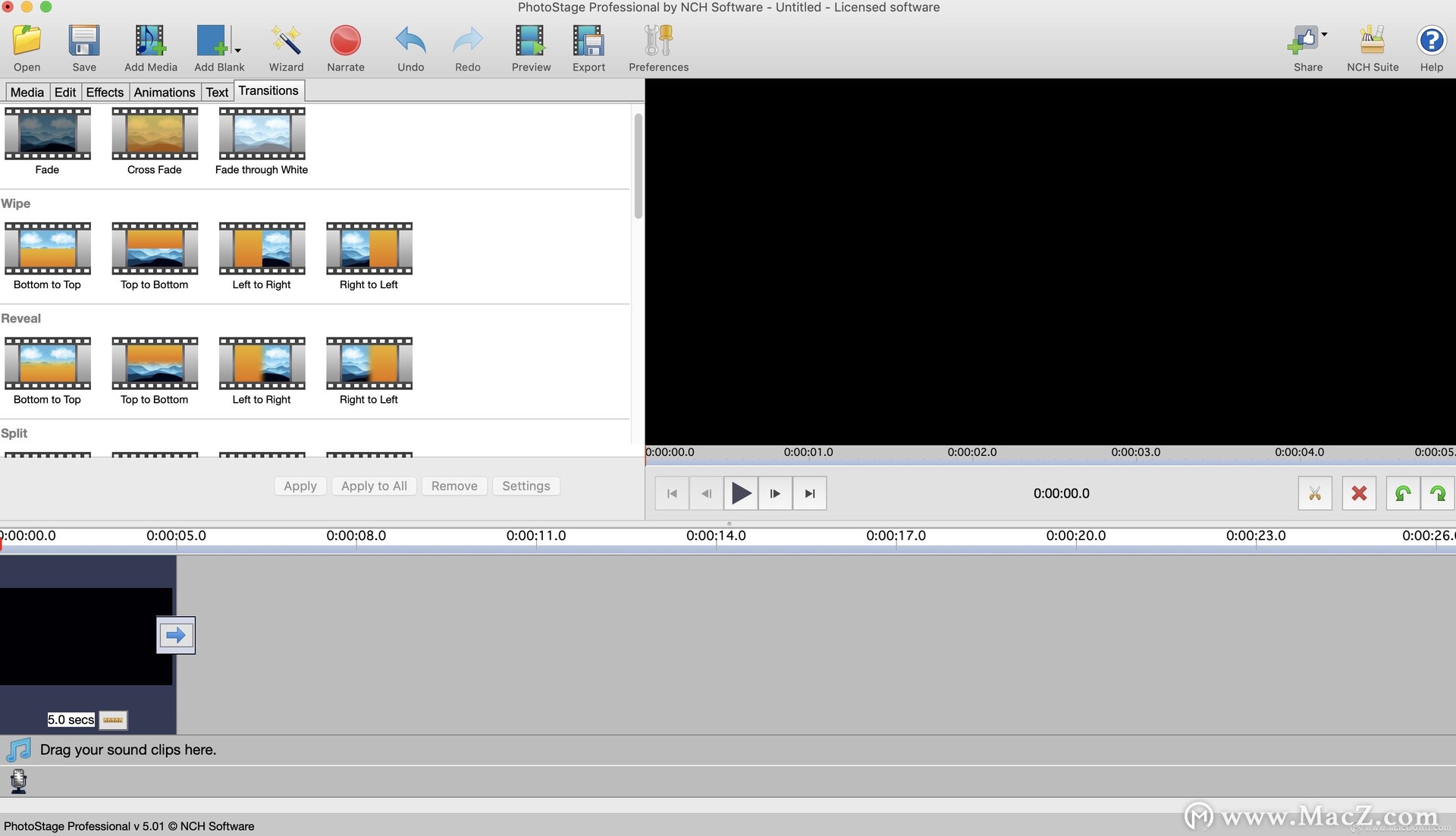This screenshot has height=836, width=1456.
Task: Select Wipe Left to Right transition
Action: [262, 248]
